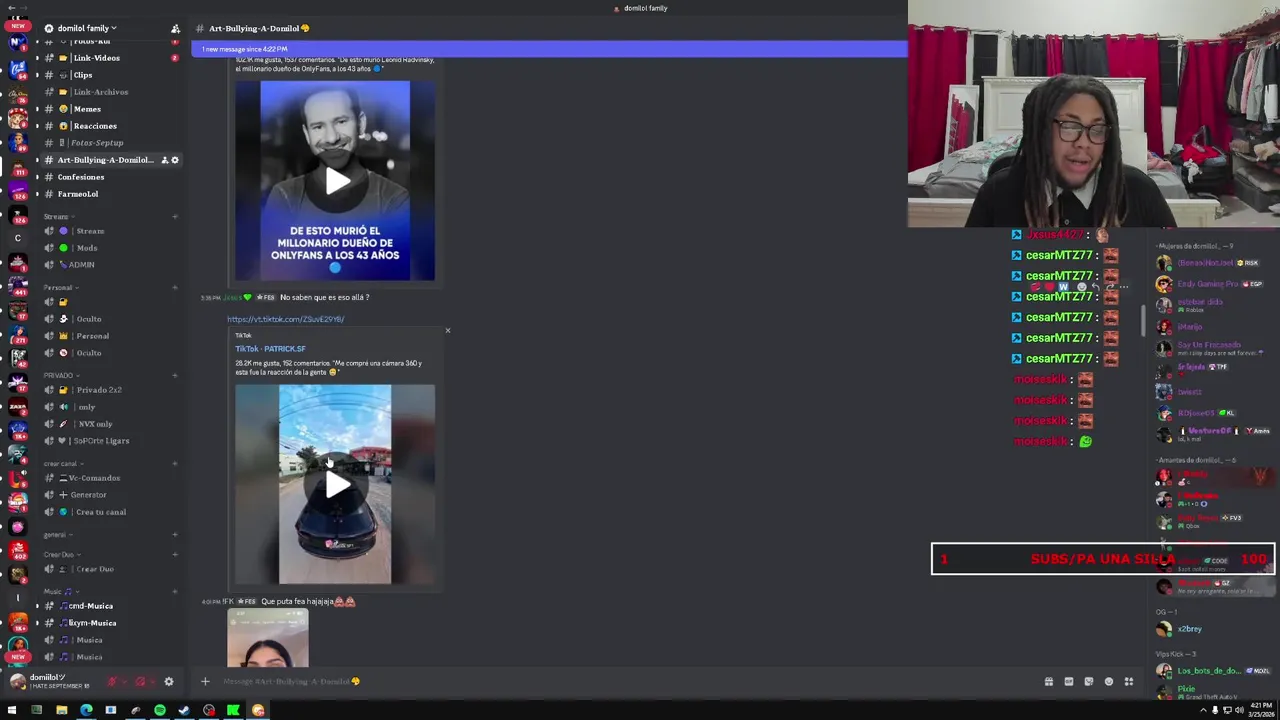Open the TikTok · PATRICK.SF embed title

[270, 349]
